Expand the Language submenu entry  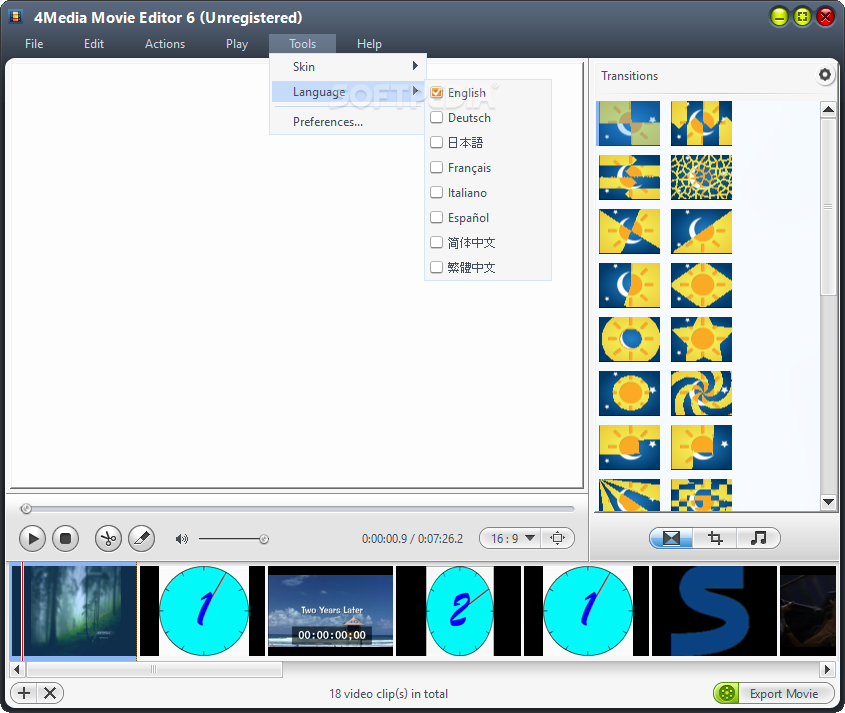(x=348, y=92)
